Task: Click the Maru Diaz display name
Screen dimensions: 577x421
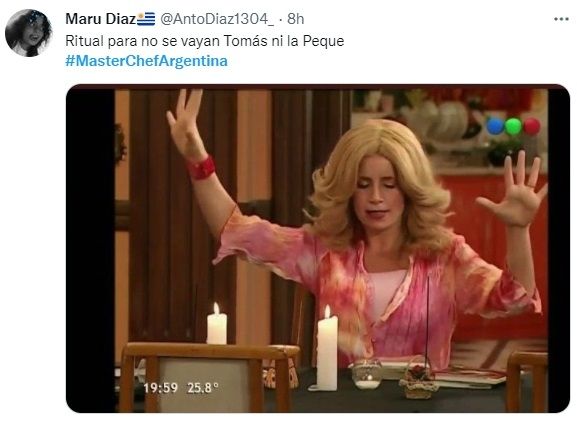Action: 100,19
